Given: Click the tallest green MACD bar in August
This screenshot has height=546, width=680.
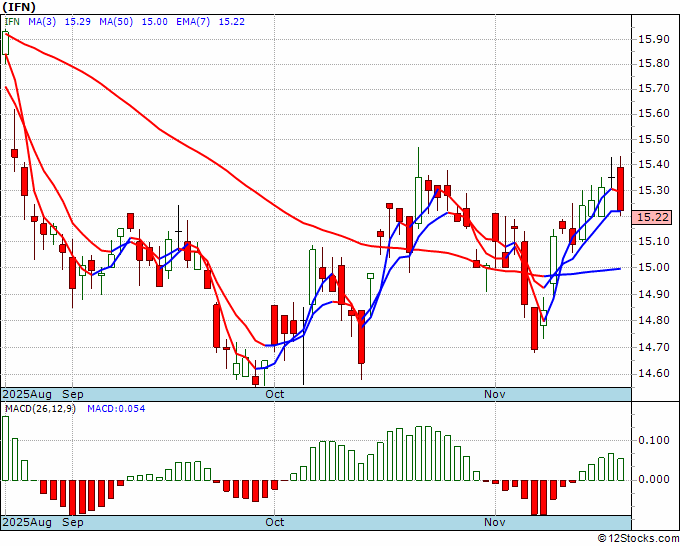Looking at the screenshot, I should coord(5,448).
